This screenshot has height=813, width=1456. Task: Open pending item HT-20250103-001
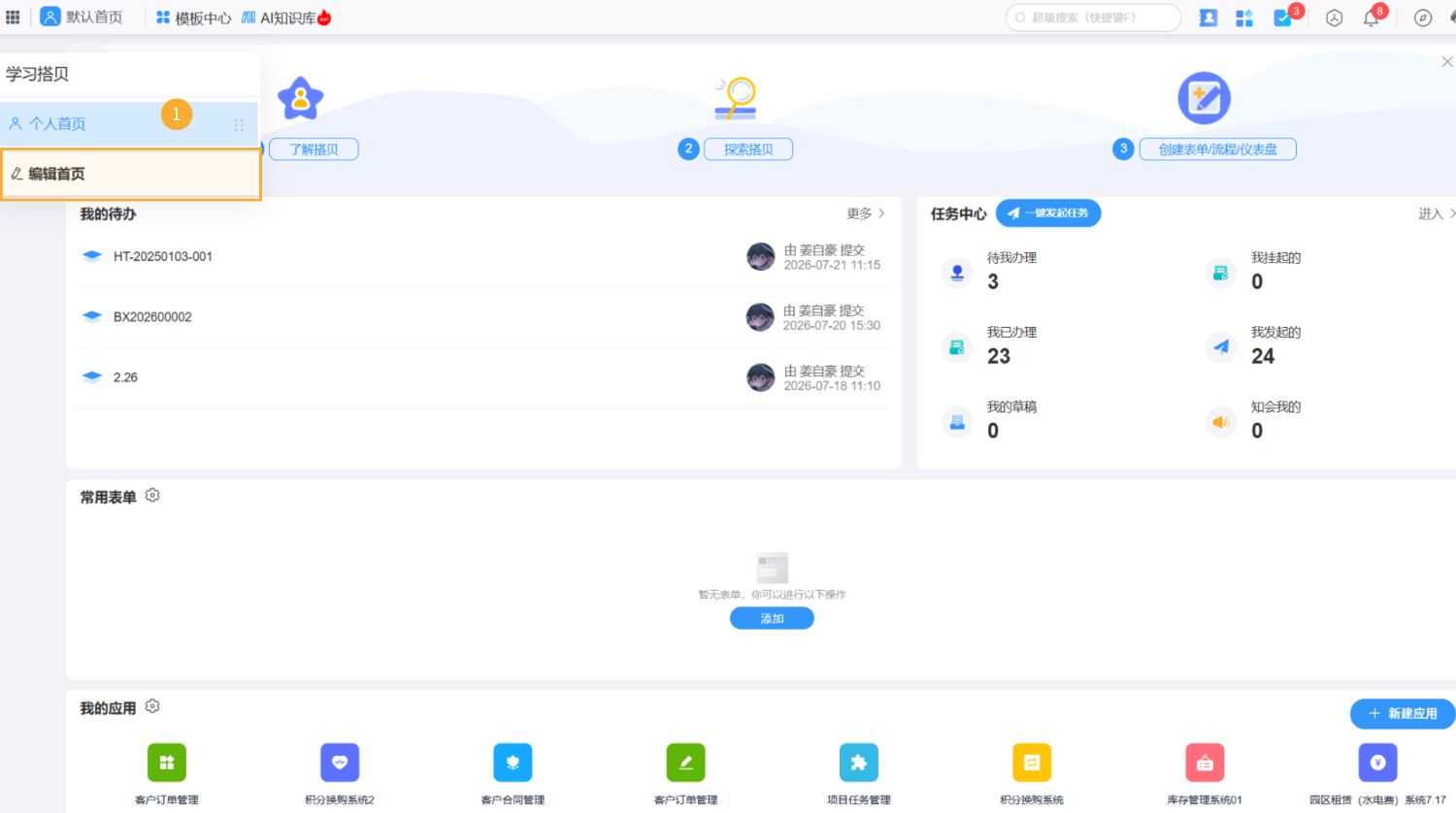(x=163, y=256)
